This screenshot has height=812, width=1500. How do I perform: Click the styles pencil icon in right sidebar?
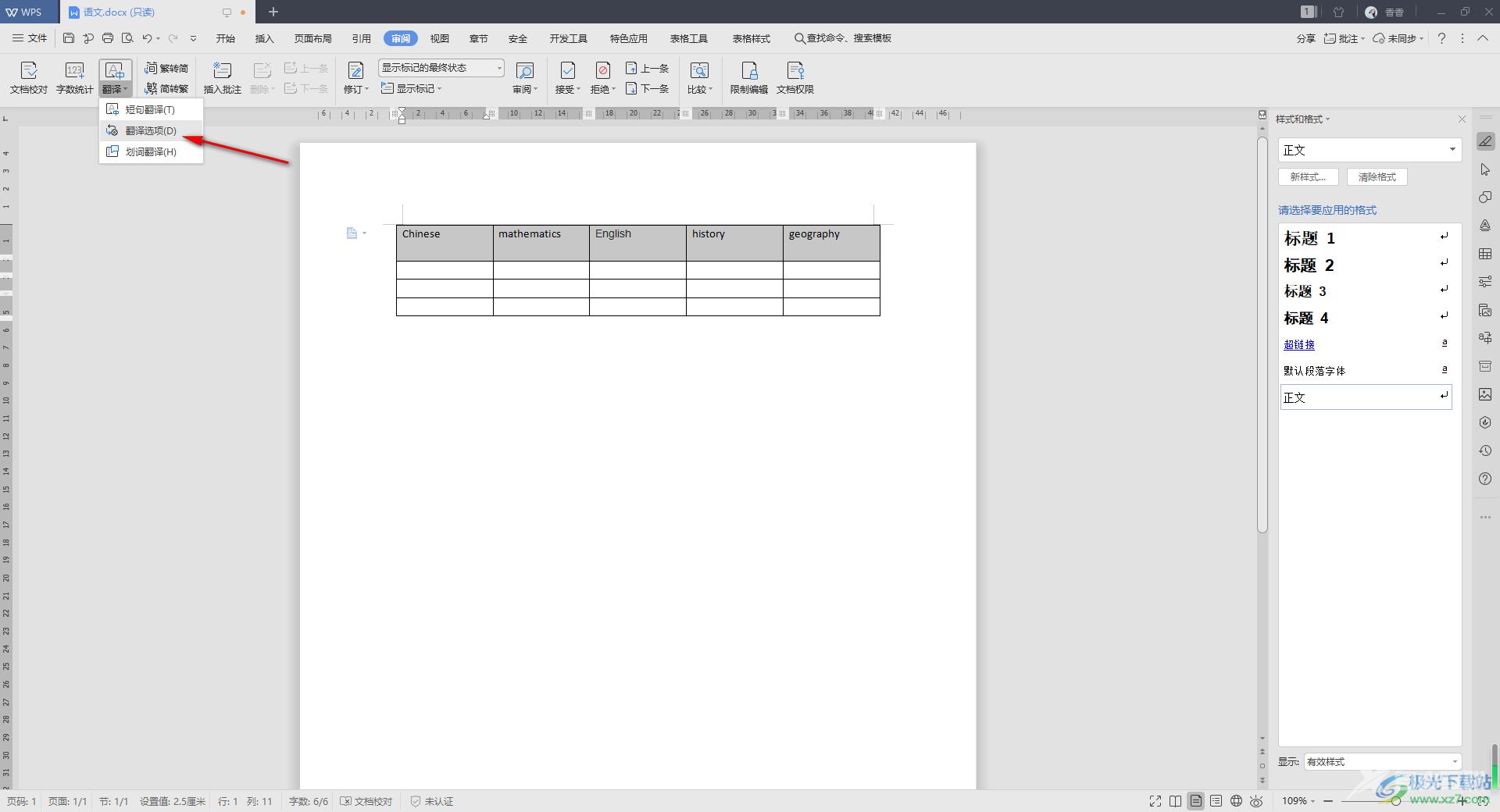pos(1485,141)
